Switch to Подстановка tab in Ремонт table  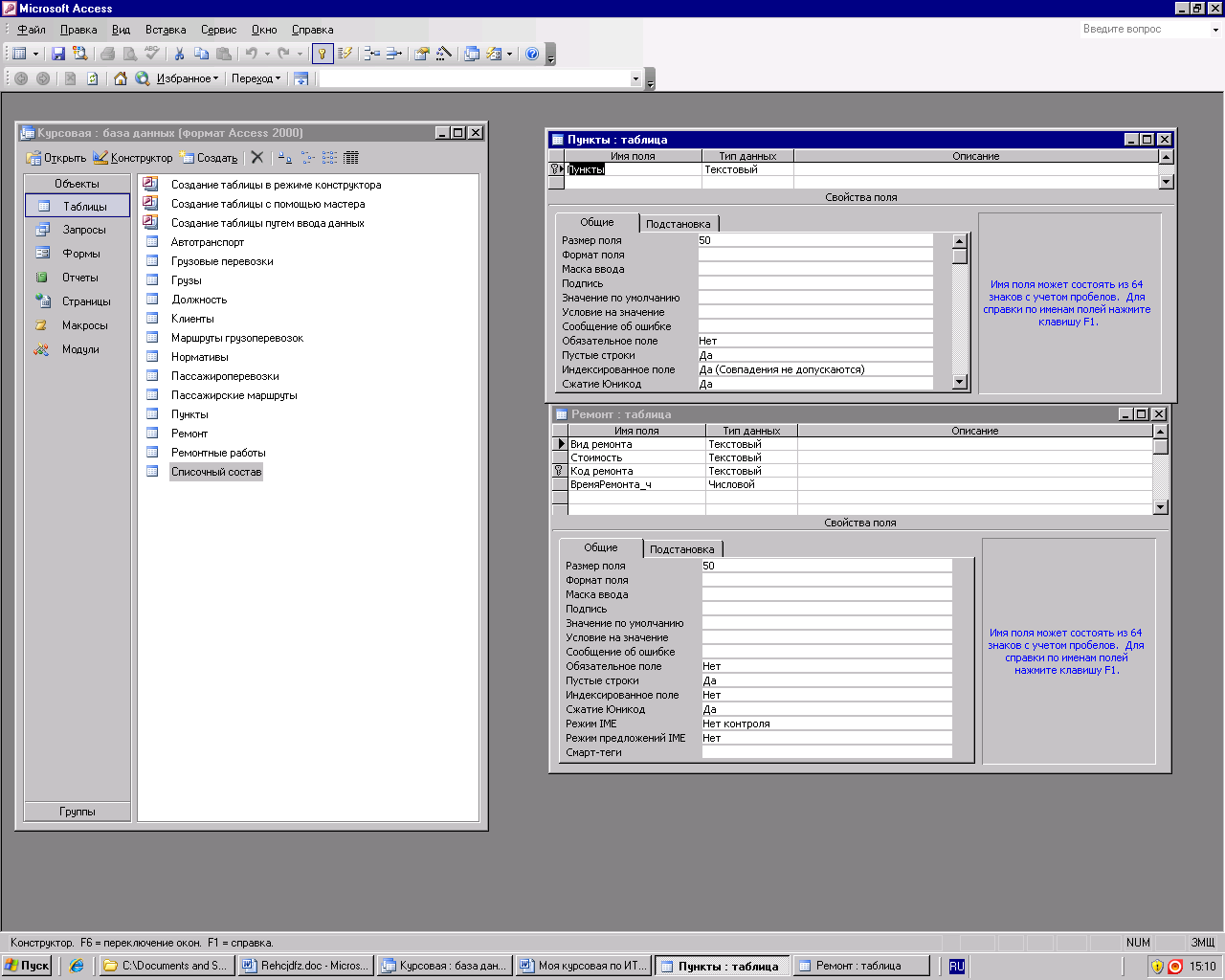(681, 549)
